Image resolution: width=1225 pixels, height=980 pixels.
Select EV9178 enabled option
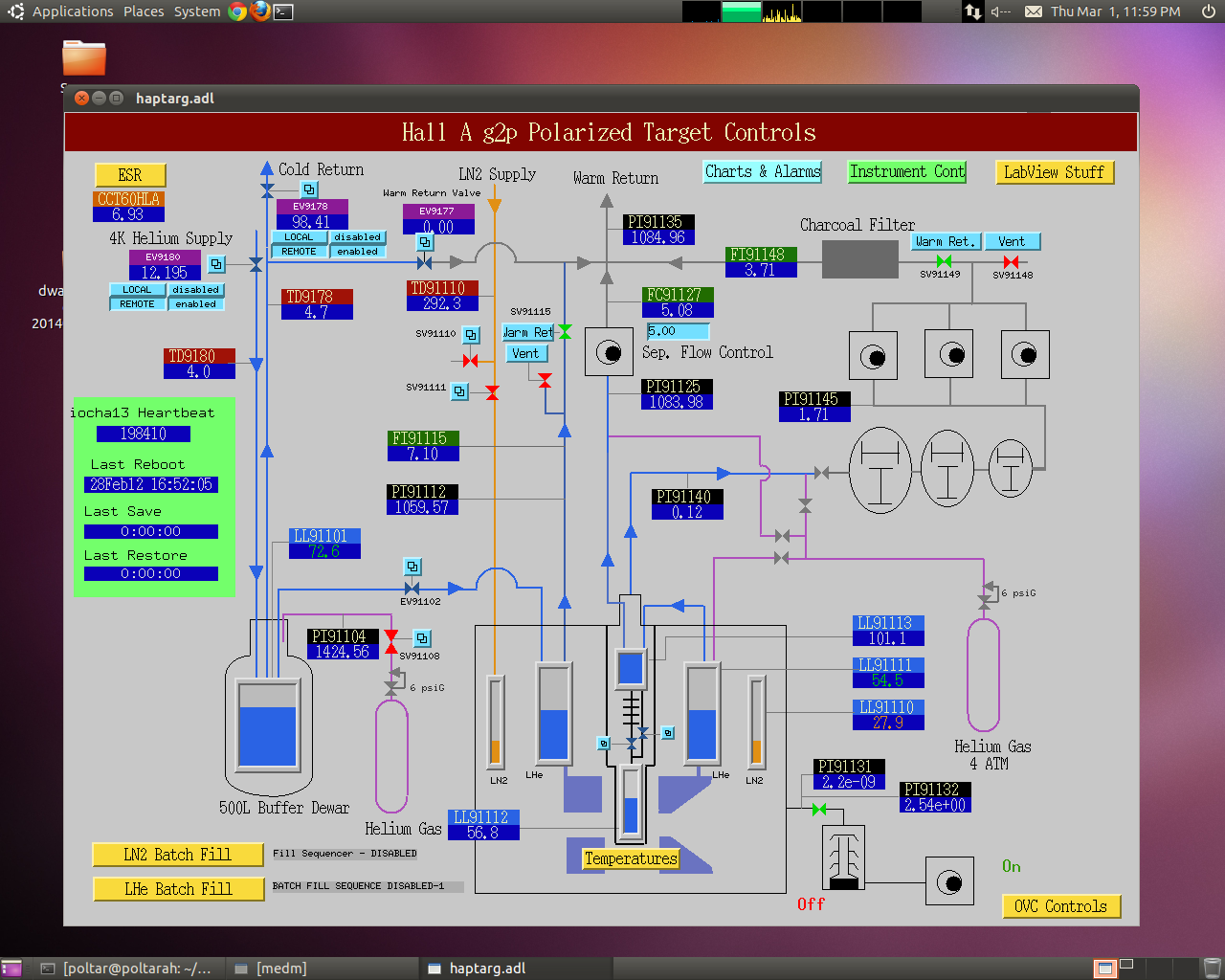click(358, 252)
